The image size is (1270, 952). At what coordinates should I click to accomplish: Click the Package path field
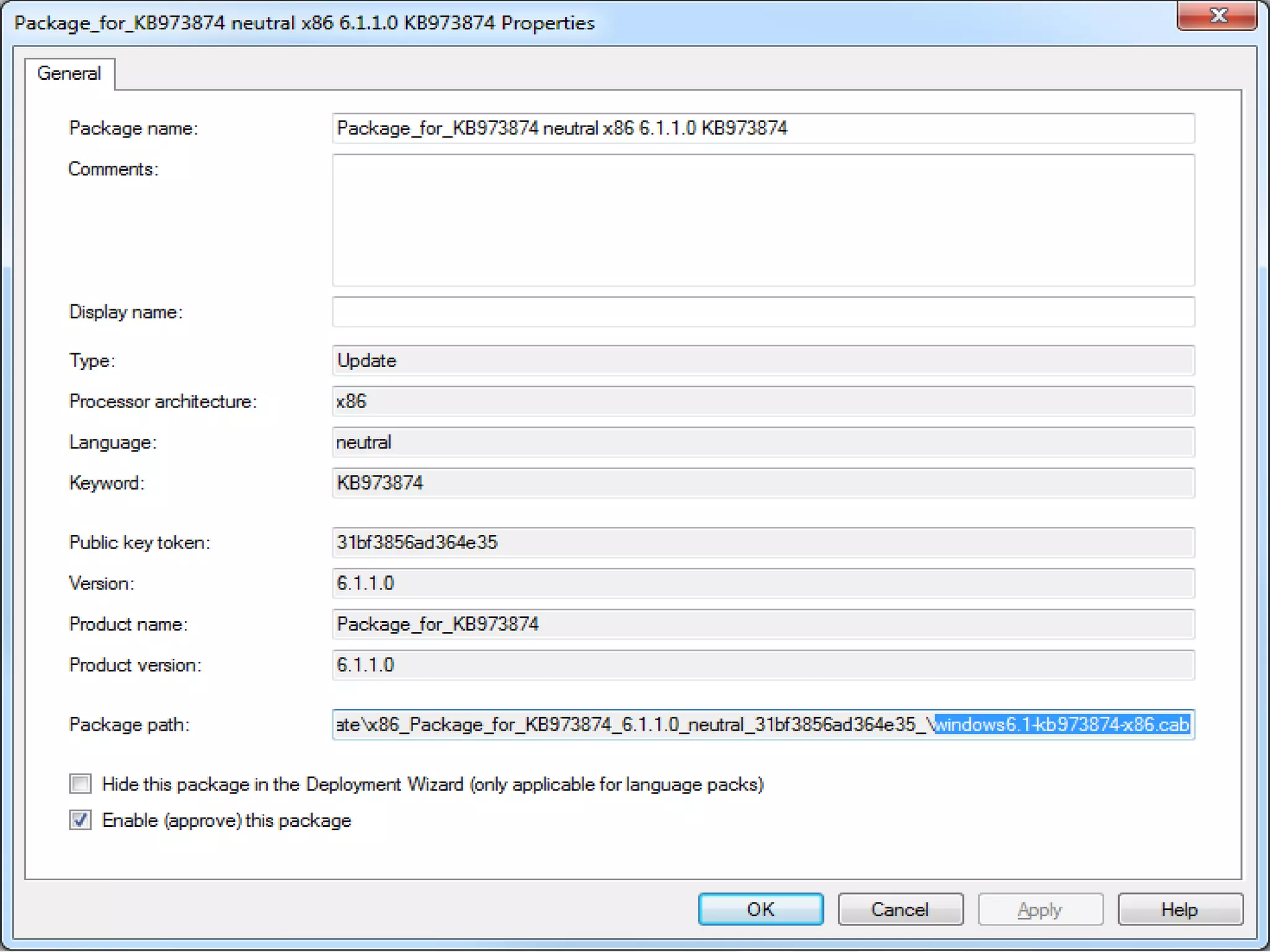point(763,725)
